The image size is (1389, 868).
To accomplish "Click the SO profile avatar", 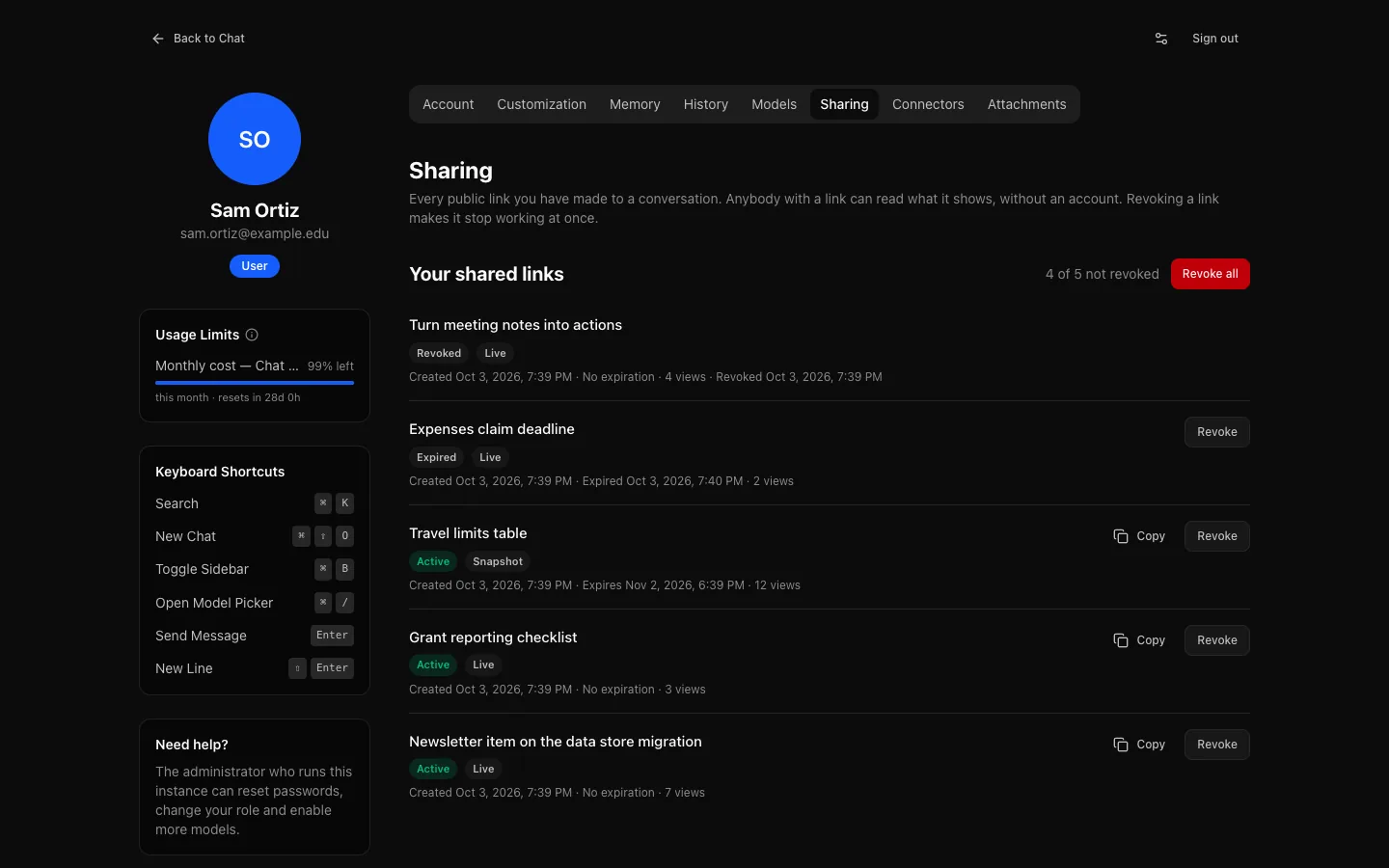I will click(255, 139).
